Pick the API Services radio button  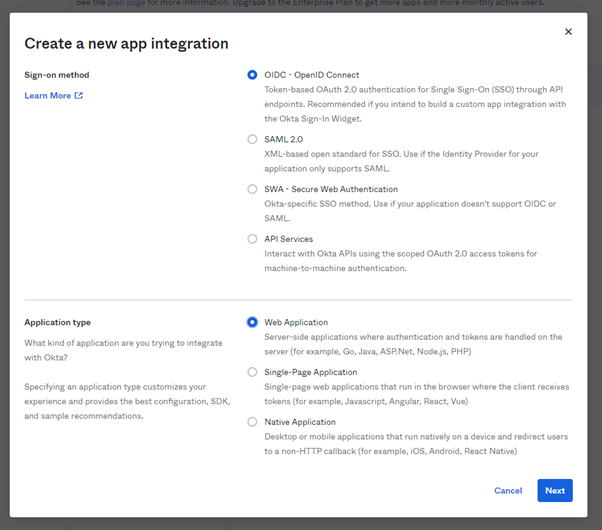coord(252,239)
